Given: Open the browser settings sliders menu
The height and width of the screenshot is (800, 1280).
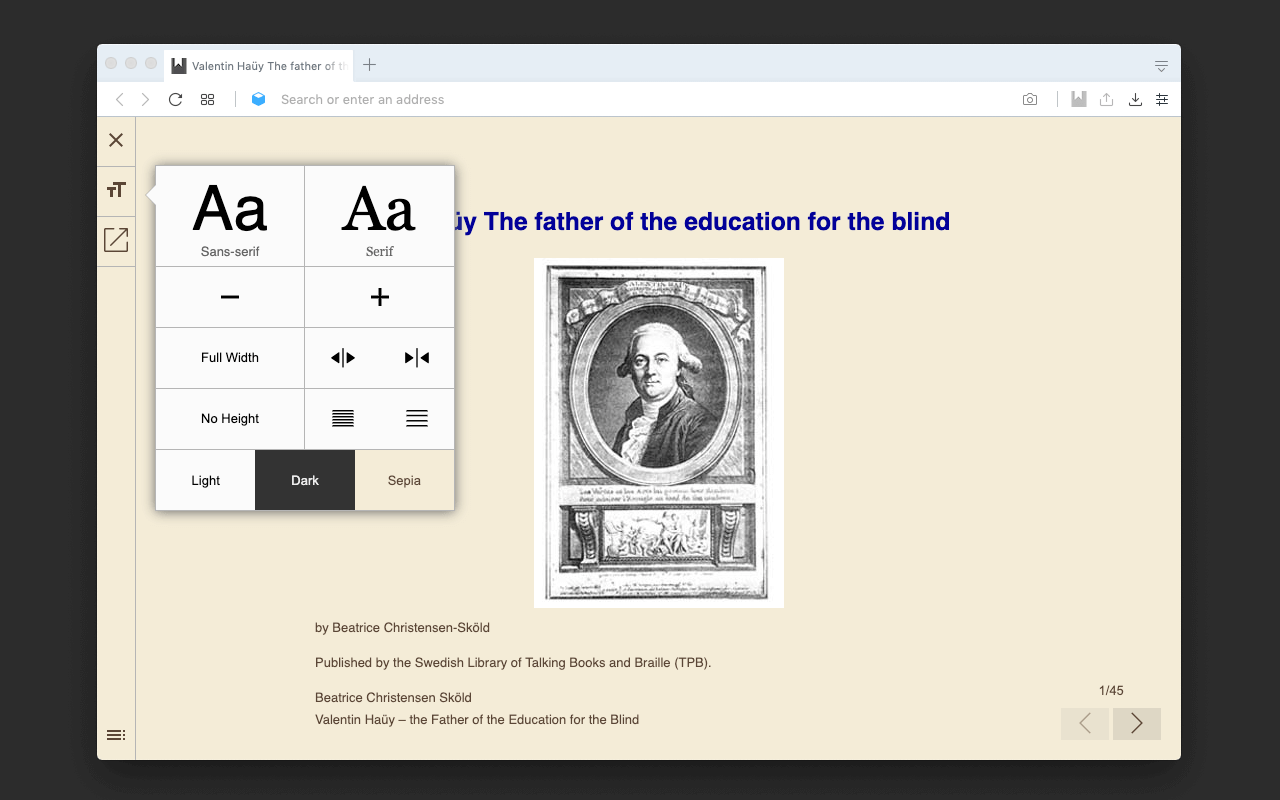Looking at the screenshot, I should point(1162,99).
